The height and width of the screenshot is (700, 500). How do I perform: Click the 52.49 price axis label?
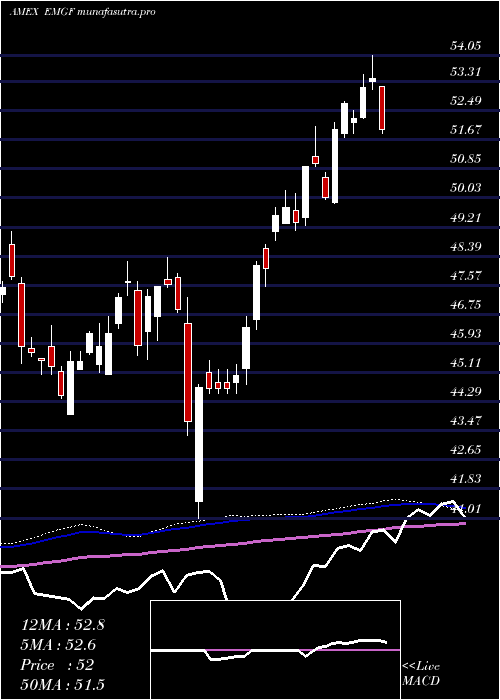tap(465, 100)
